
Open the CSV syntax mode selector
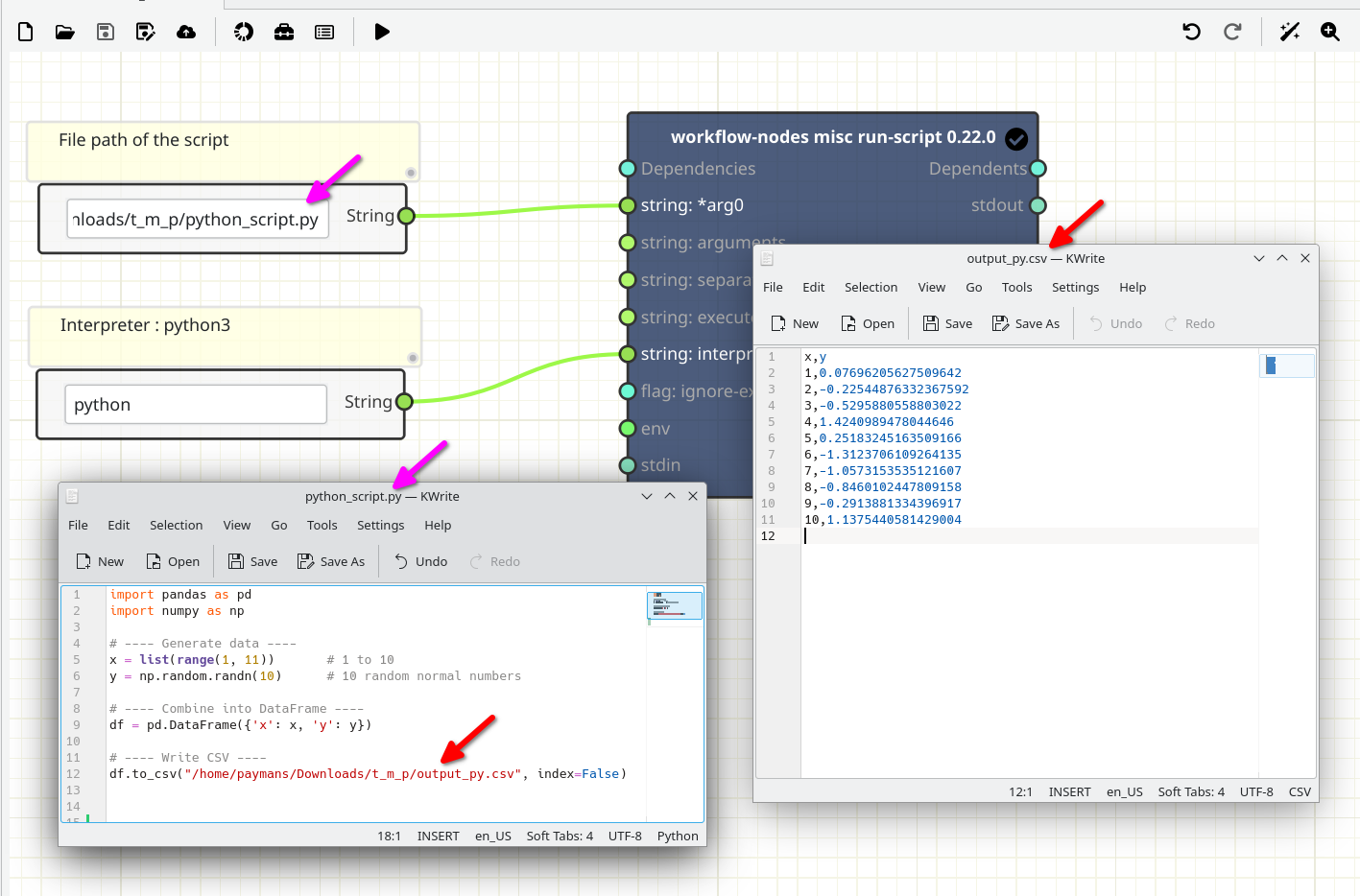tap(1300, 791)
